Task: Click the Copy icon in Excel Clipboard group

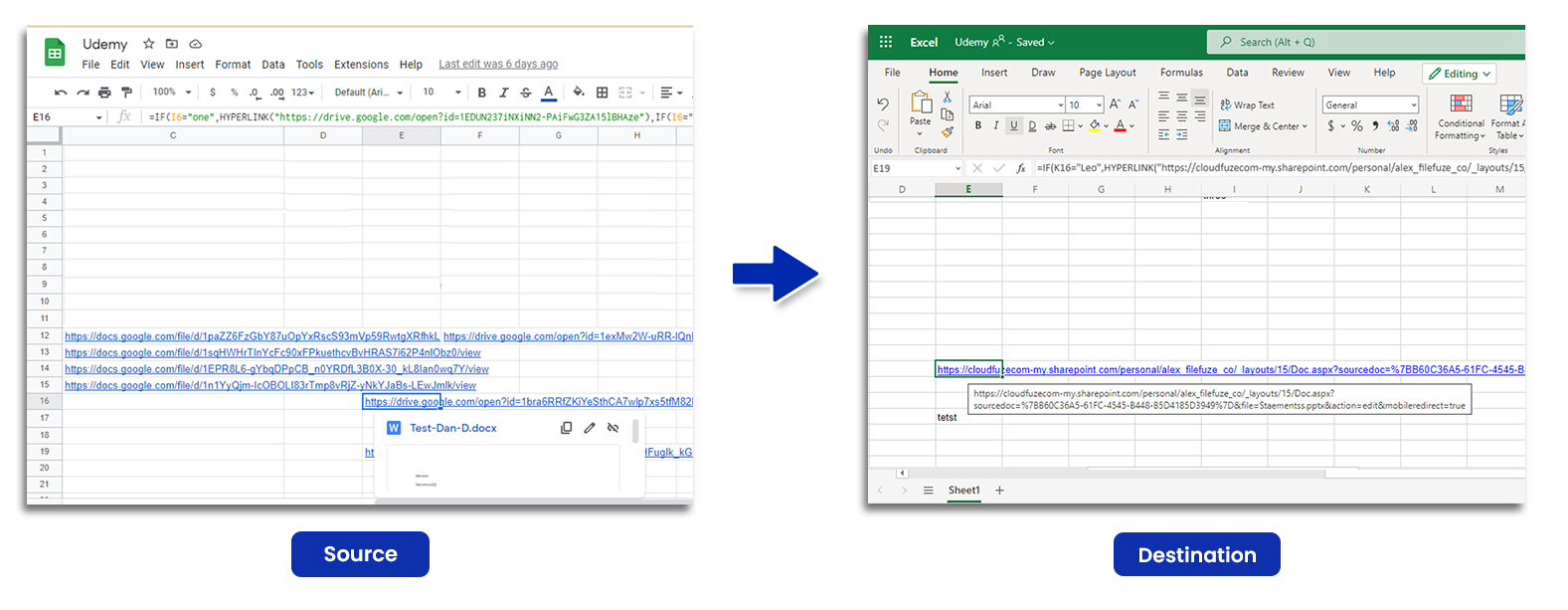Action: (948, 114)
